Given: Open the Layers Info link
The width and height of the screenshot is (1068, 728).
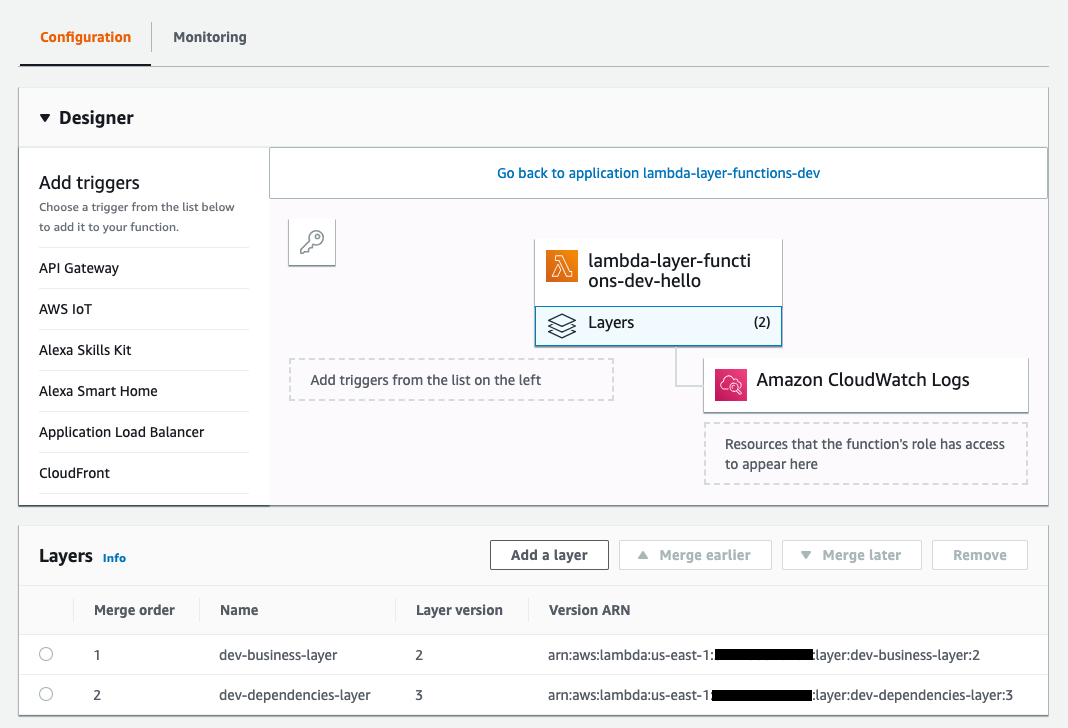Looking at the screenshot, I should tap(114, 558).
